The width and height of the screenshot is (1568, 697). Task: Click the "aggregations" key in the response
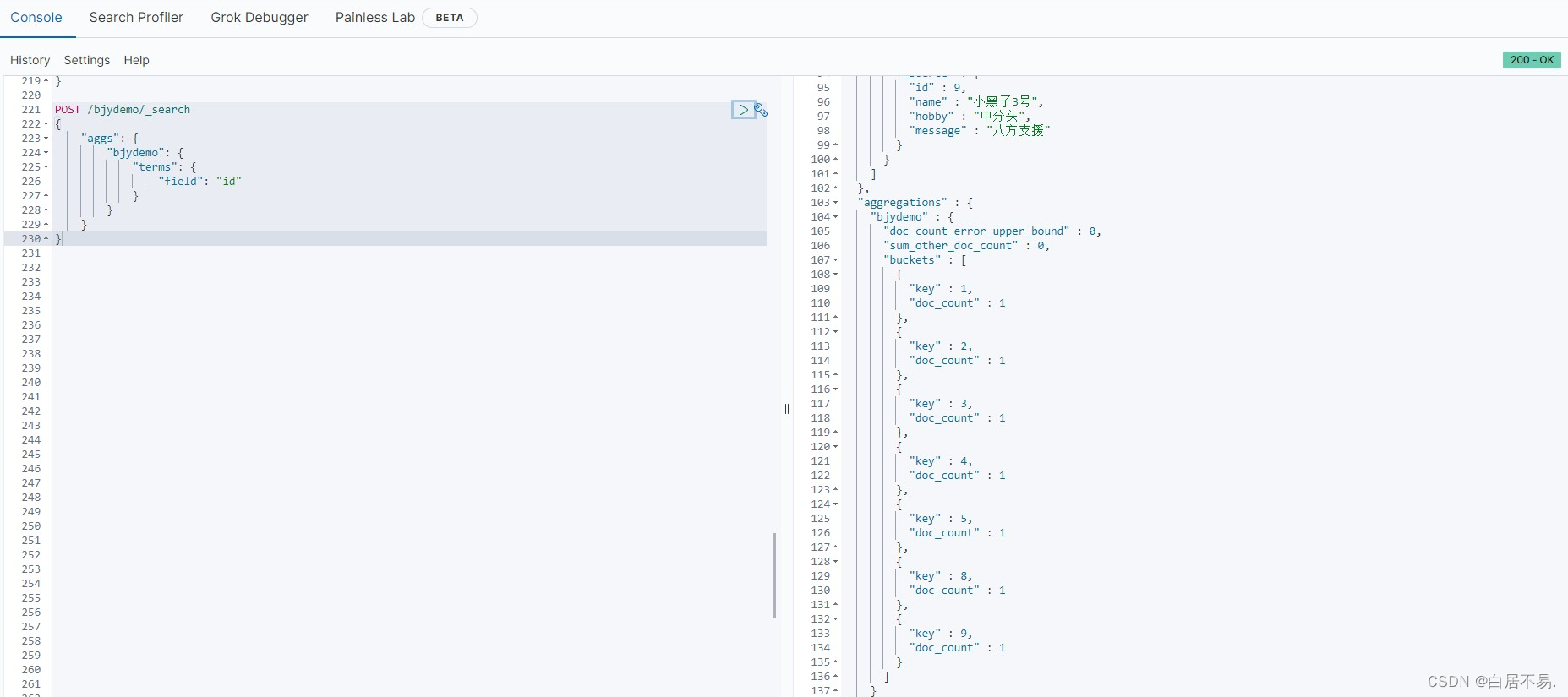click(903, 203)
